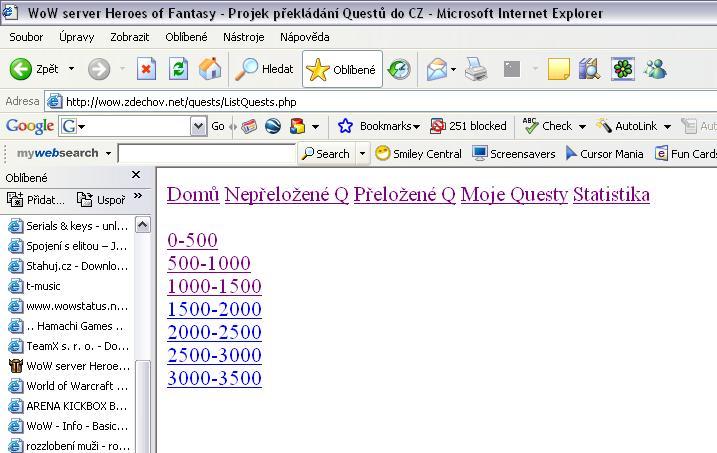Open the Domů link
Screen dimensions: 717x453
click(193, 195)
